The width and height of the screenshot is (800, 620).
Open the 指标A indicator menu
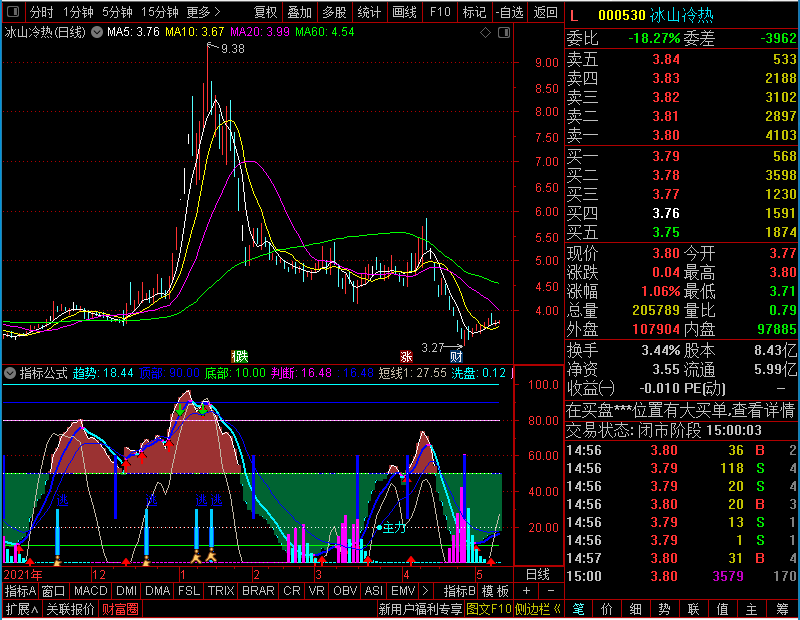pyautogui.click(x=20, y=591)
